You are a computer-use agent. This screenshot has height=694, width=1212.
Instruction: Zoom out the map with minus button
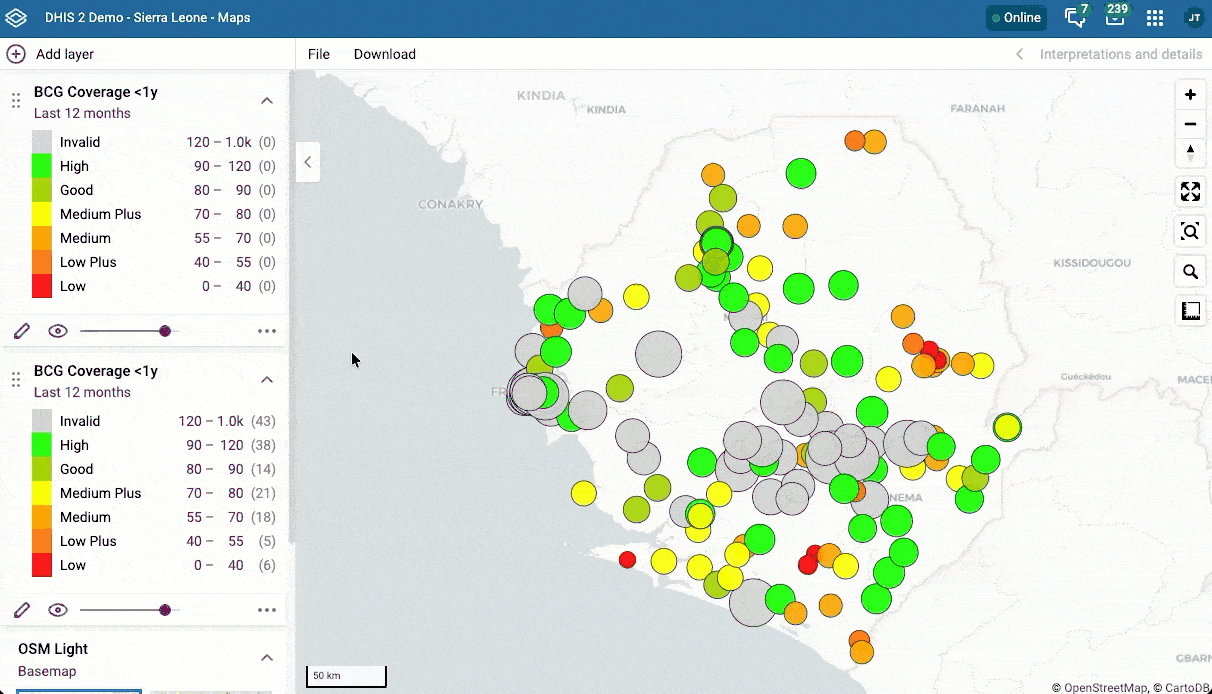pos(1190,124)
